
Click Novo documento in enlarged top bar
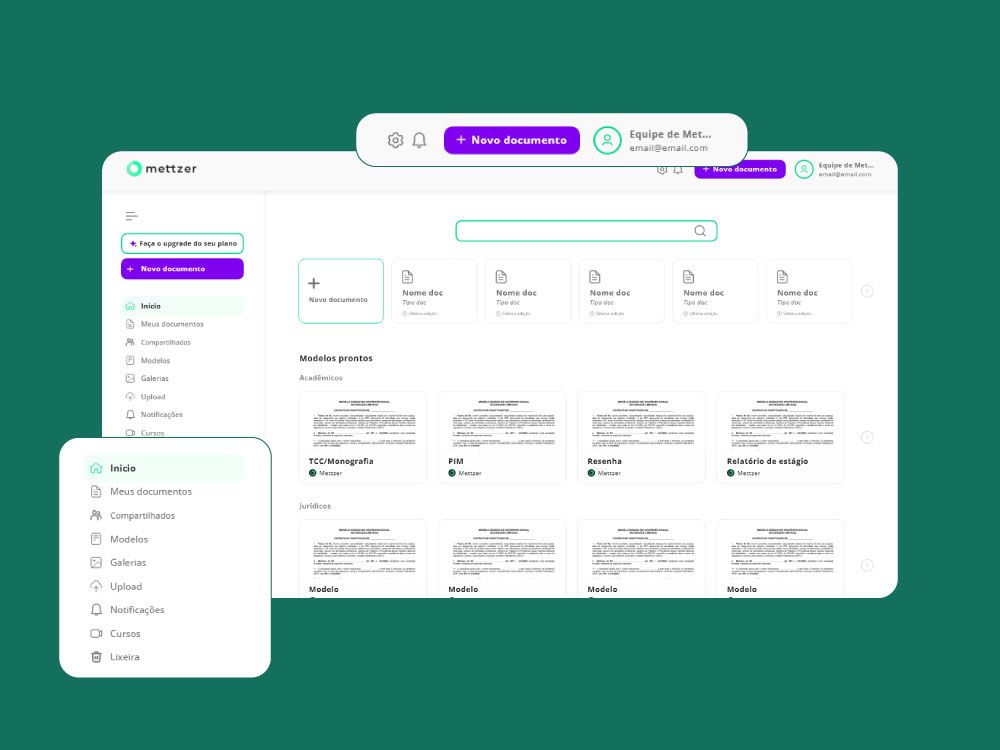click(x=511, y=140)
